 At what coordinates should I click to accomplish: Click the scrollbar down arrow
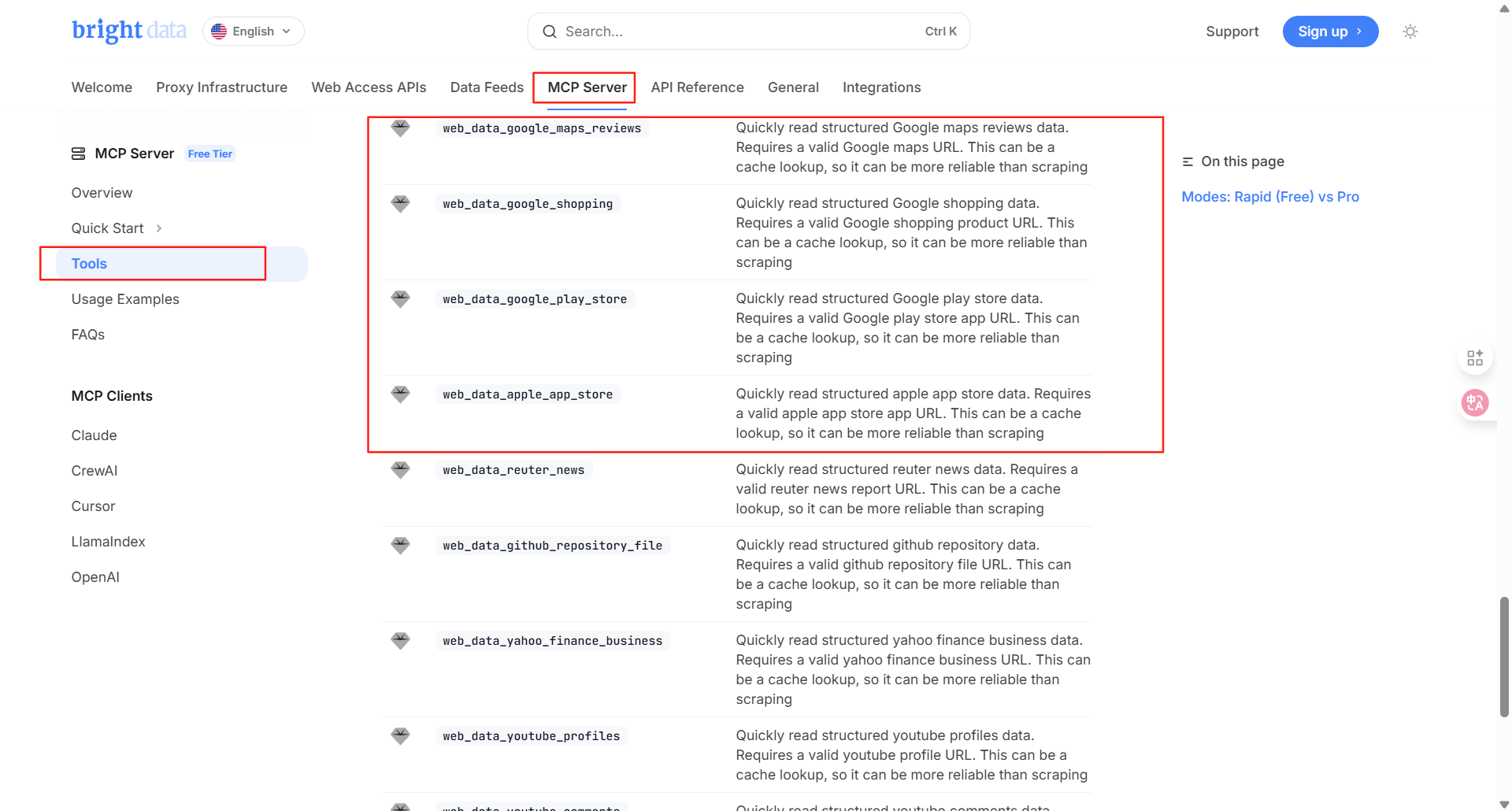pyautogui.click(x=1504, y=804)
